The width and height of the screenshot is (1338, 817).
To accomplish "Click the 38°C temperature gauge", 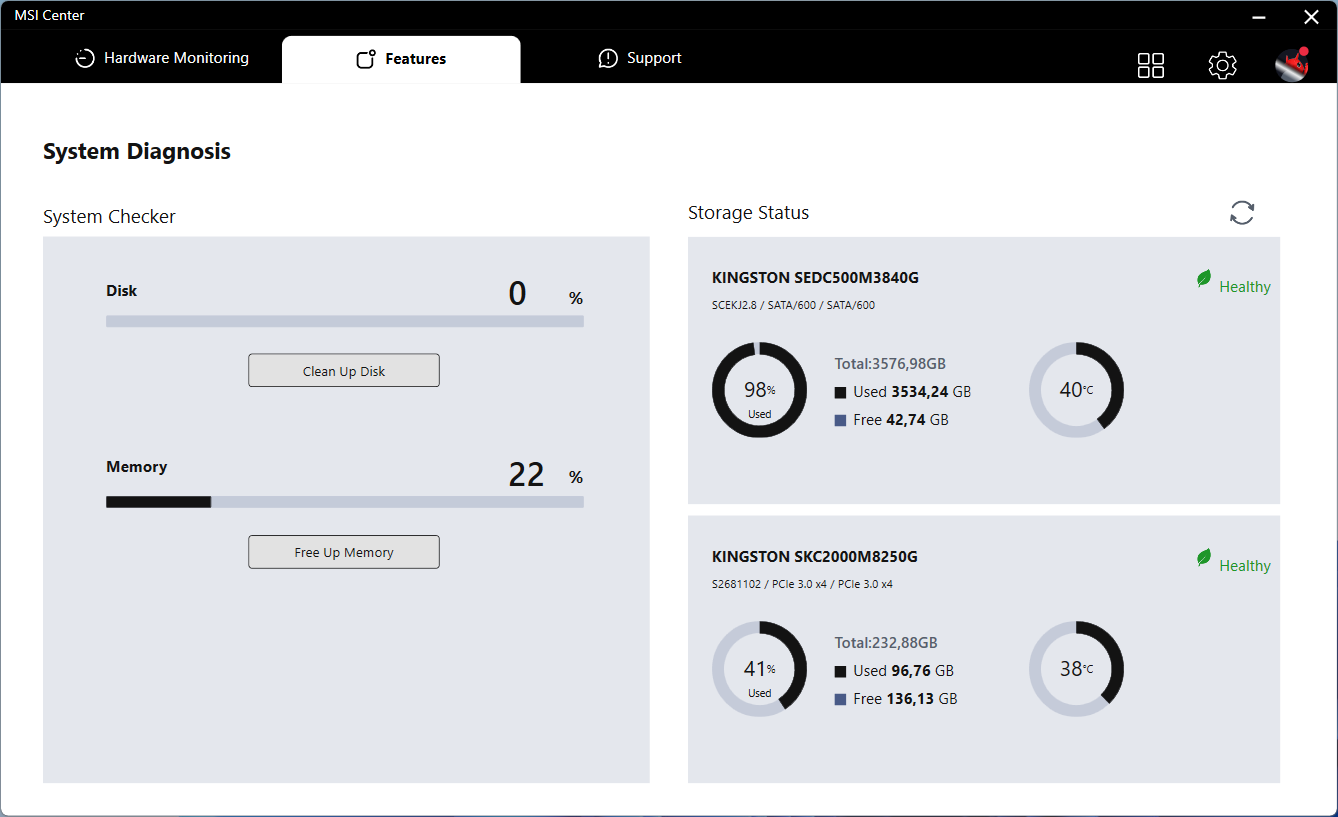I will coord(1076,669).
